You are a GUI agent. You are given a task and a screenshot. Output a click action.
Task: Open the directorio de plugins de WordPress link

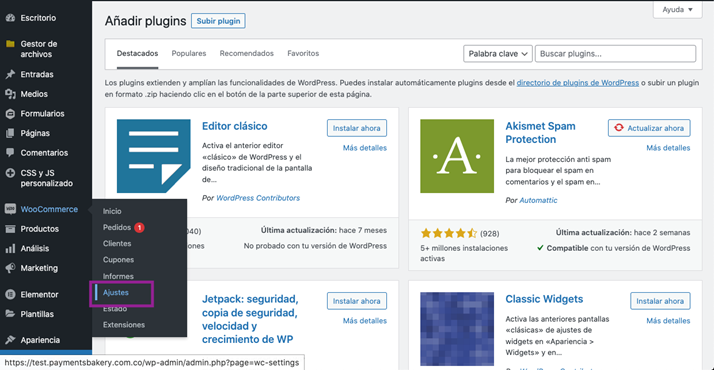pyautogui.click(x=577, y=83)
